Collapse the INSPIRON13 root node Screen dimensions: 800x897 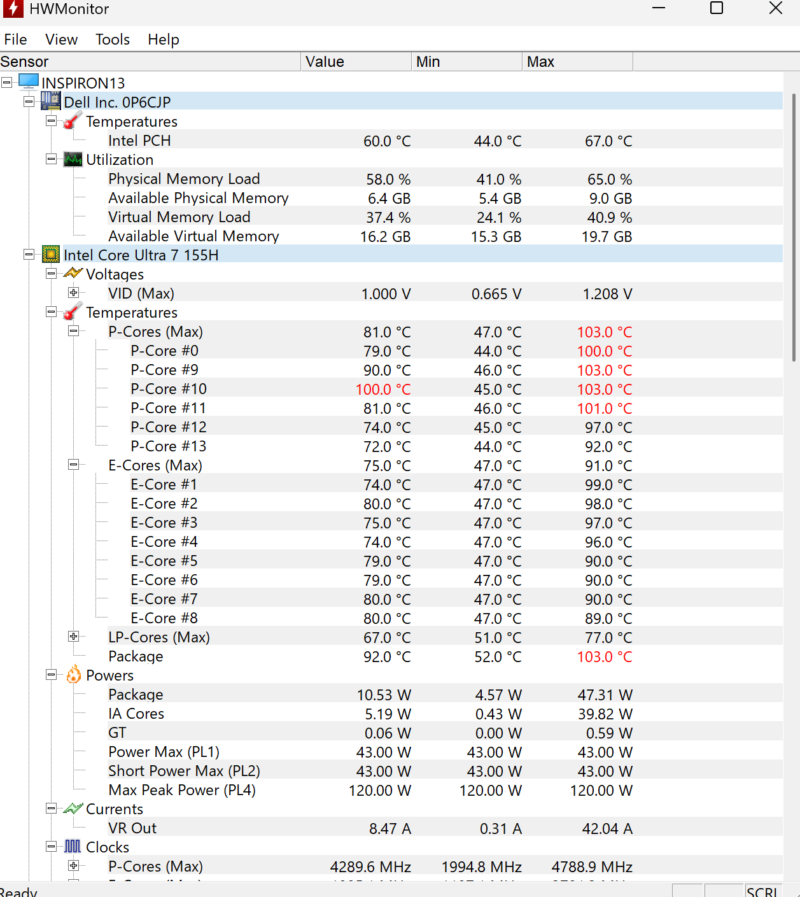[7, 83]
